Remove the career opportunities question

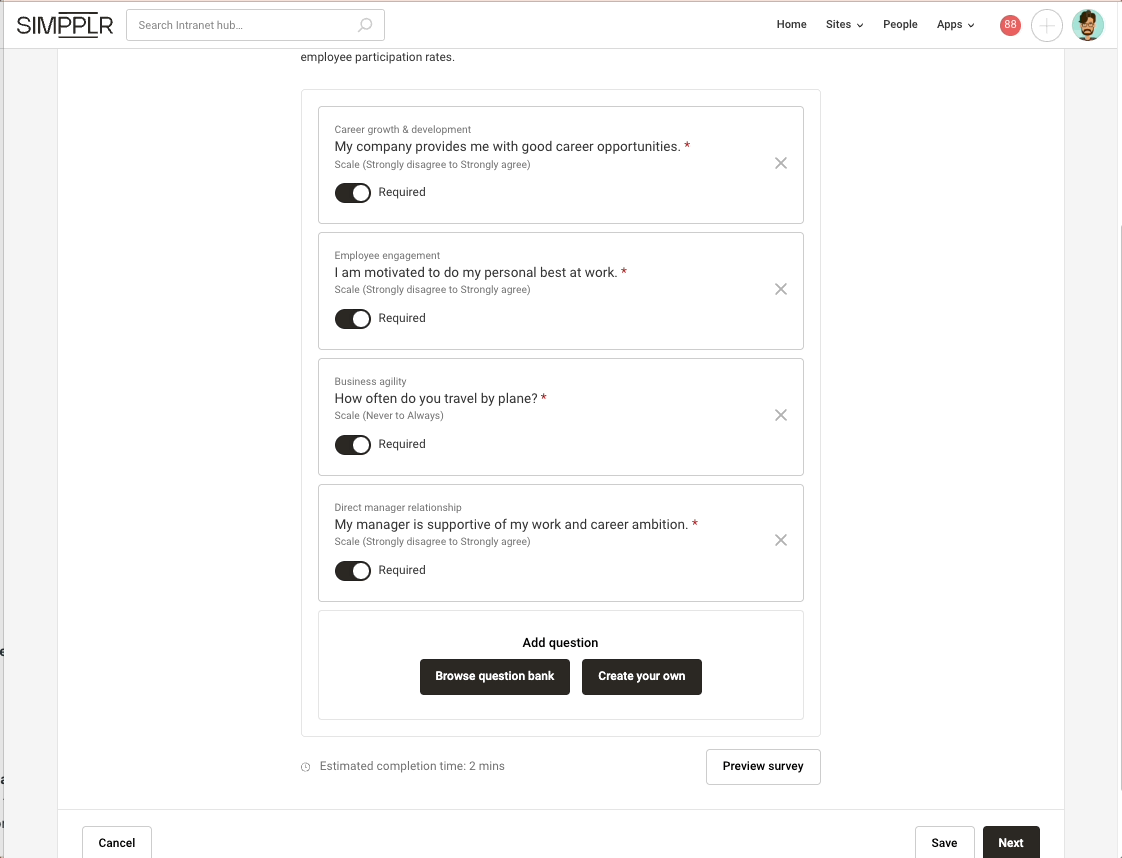(781, 163)
